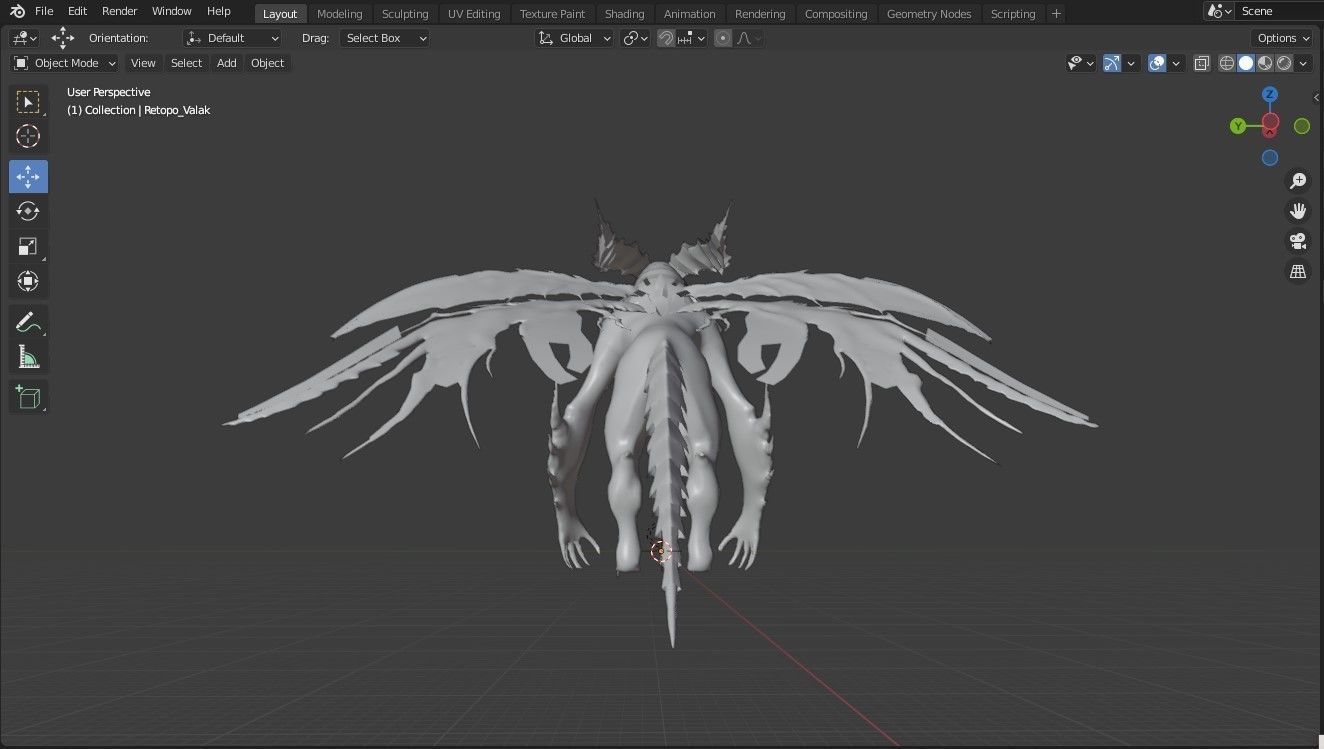This screenshot has width=1324, height=749.
Task: Click the green Y axis gizmo ball
Action: (x=1238, y=126)
